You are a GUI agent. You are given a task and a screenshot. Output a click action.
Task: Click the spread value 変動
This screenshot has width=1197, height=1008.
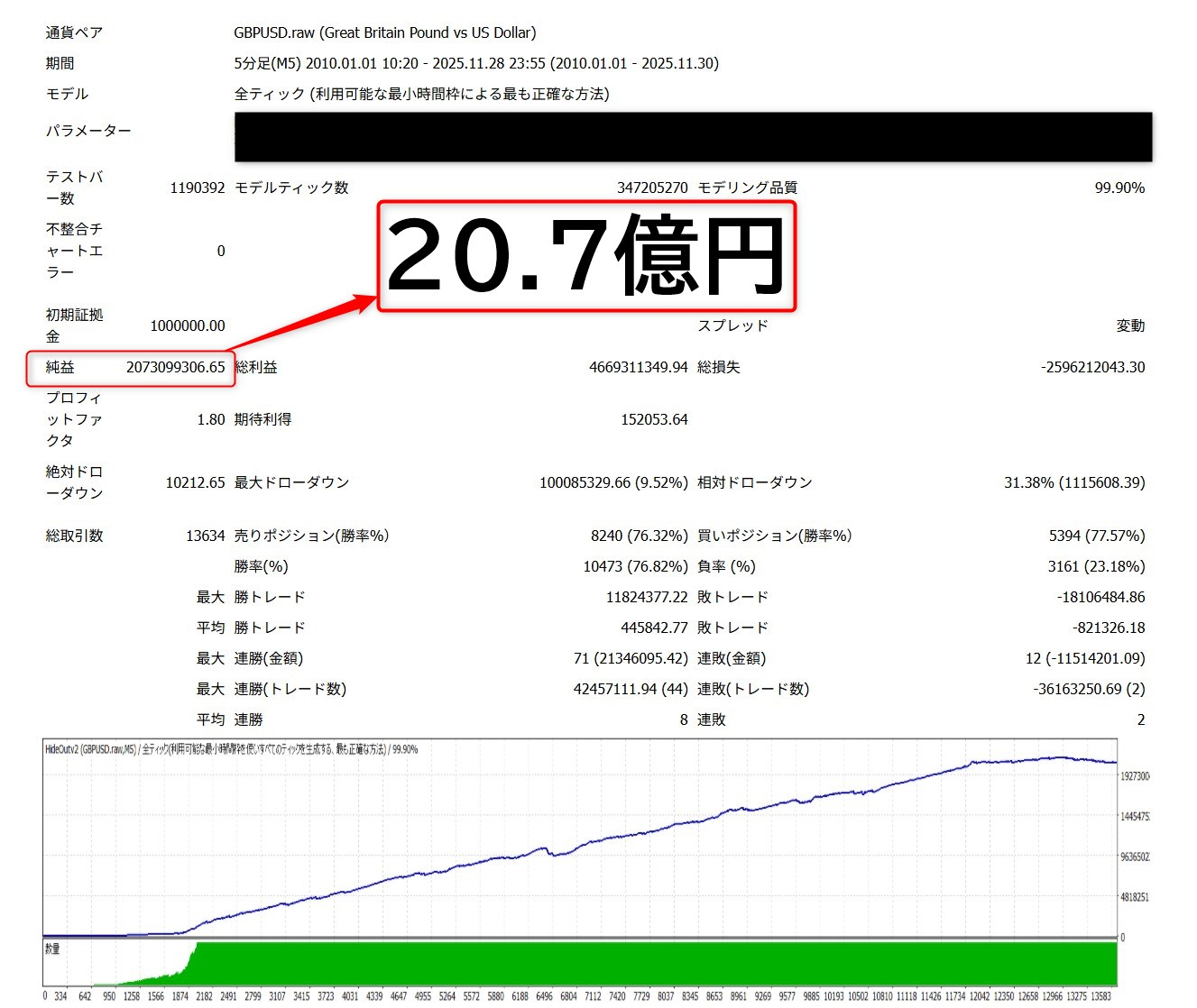[x=1129, y=325]
